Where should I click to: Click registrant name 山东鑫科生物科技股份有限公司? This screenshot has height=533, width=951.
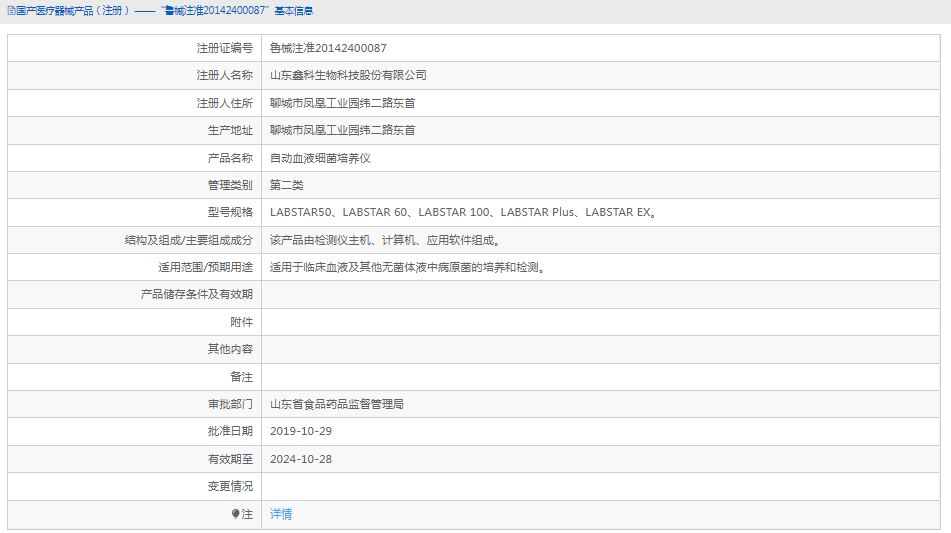pos(348,75)
